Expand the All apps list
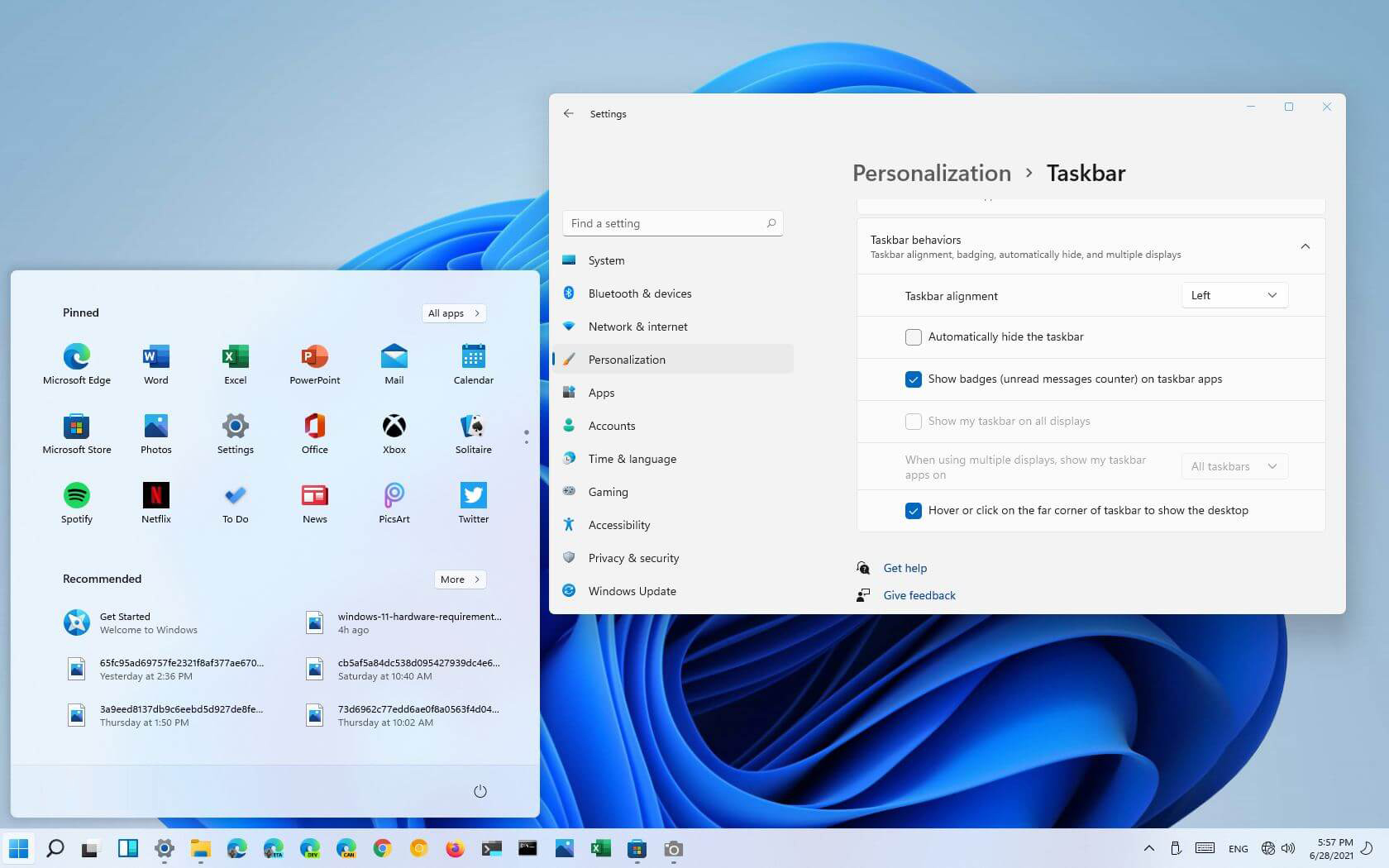Image resolution: width=1389 pixels, height=868 pixels. coord(453,313)
